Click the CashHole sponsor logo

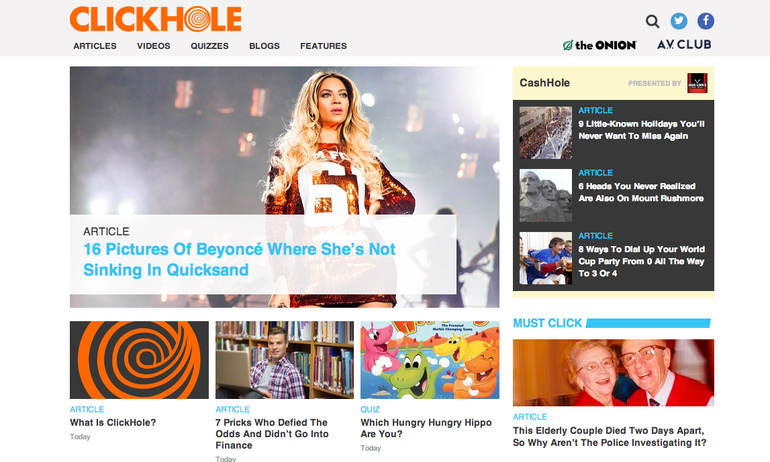[x=697, y=83]
